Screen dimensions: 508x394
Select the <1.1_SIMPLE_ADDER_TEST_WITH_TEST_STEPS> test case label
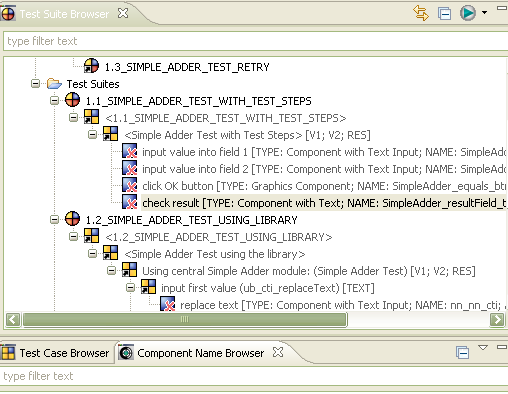click(x=225, y=118)
